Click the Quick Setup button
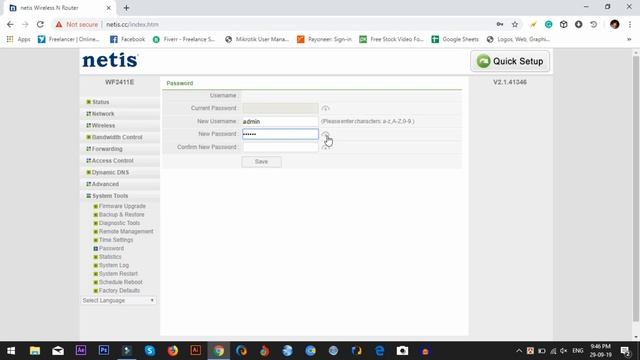Viewport: 640px width, 360px height. click(510, 61)
